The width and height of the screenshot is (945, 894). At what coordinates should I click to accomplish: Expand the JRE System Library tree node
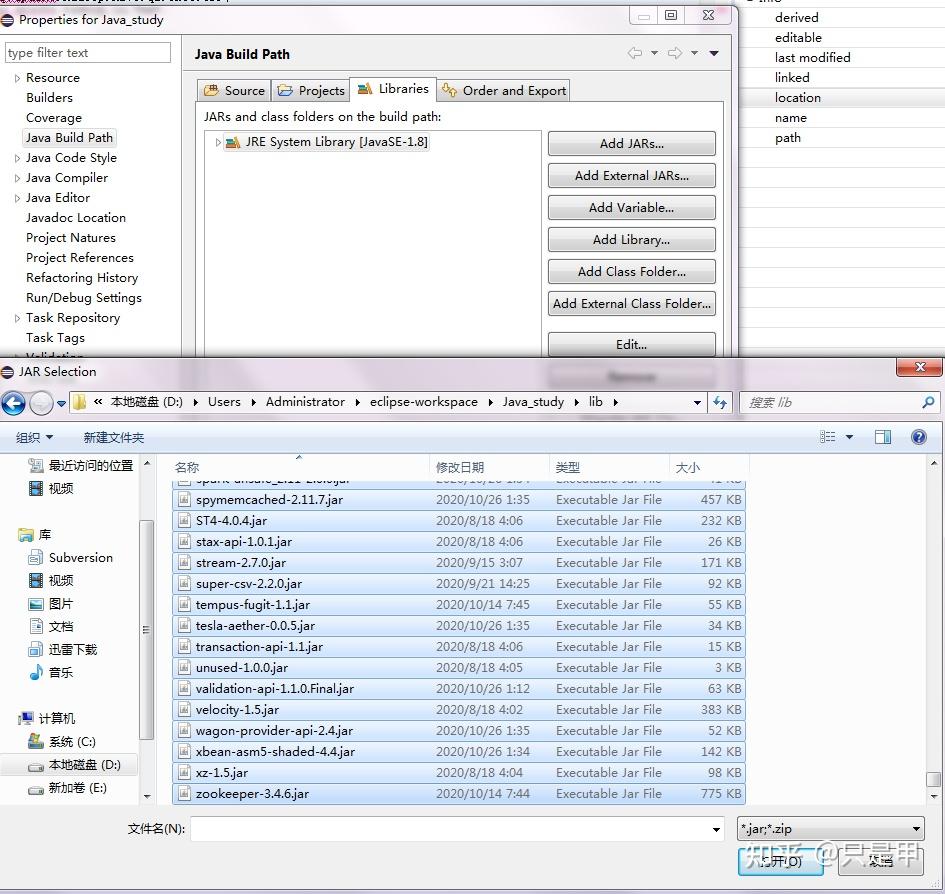click(218, 142)
